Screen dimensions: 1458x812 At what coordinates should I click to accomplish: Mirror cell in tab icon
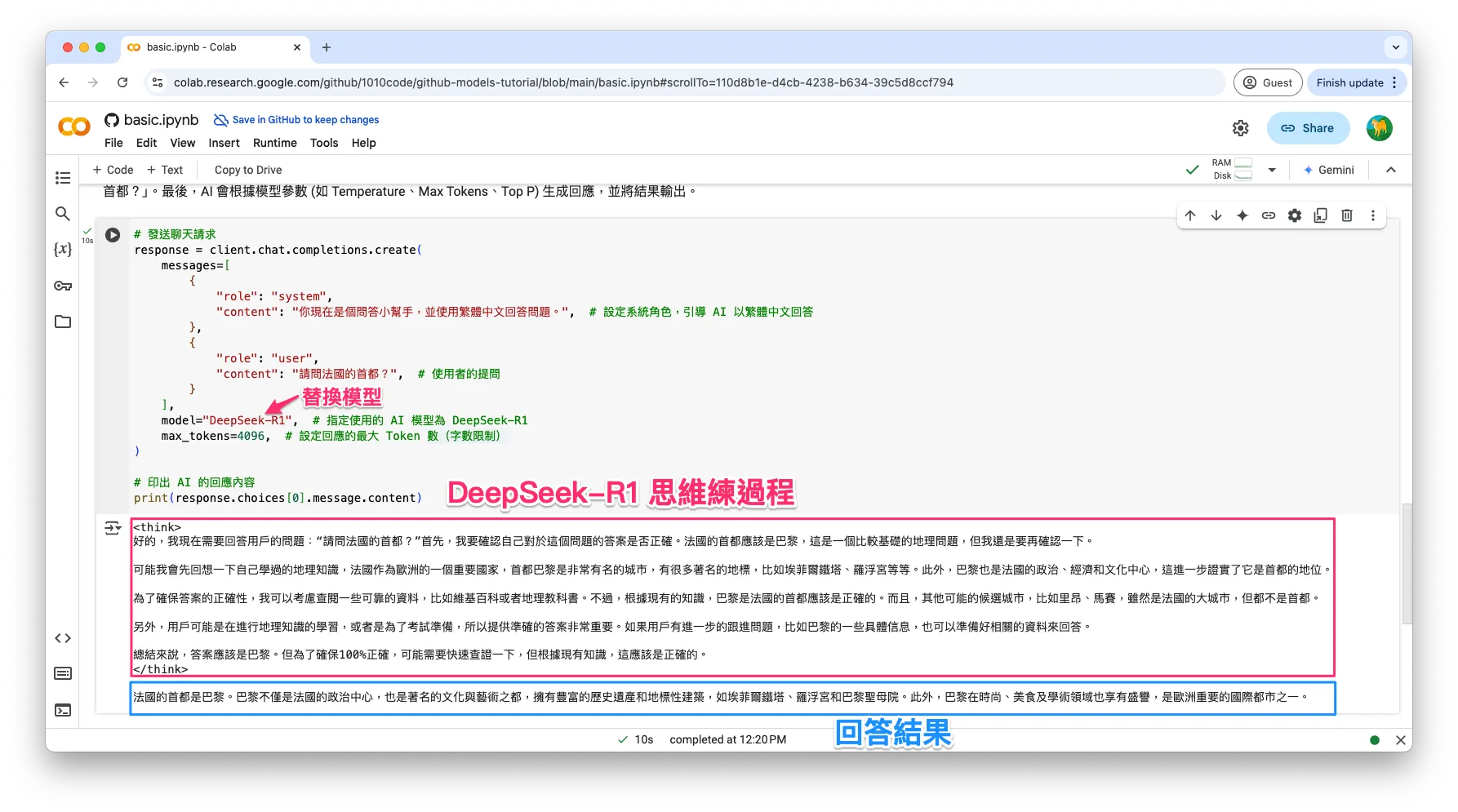(x=1321, y=215)
